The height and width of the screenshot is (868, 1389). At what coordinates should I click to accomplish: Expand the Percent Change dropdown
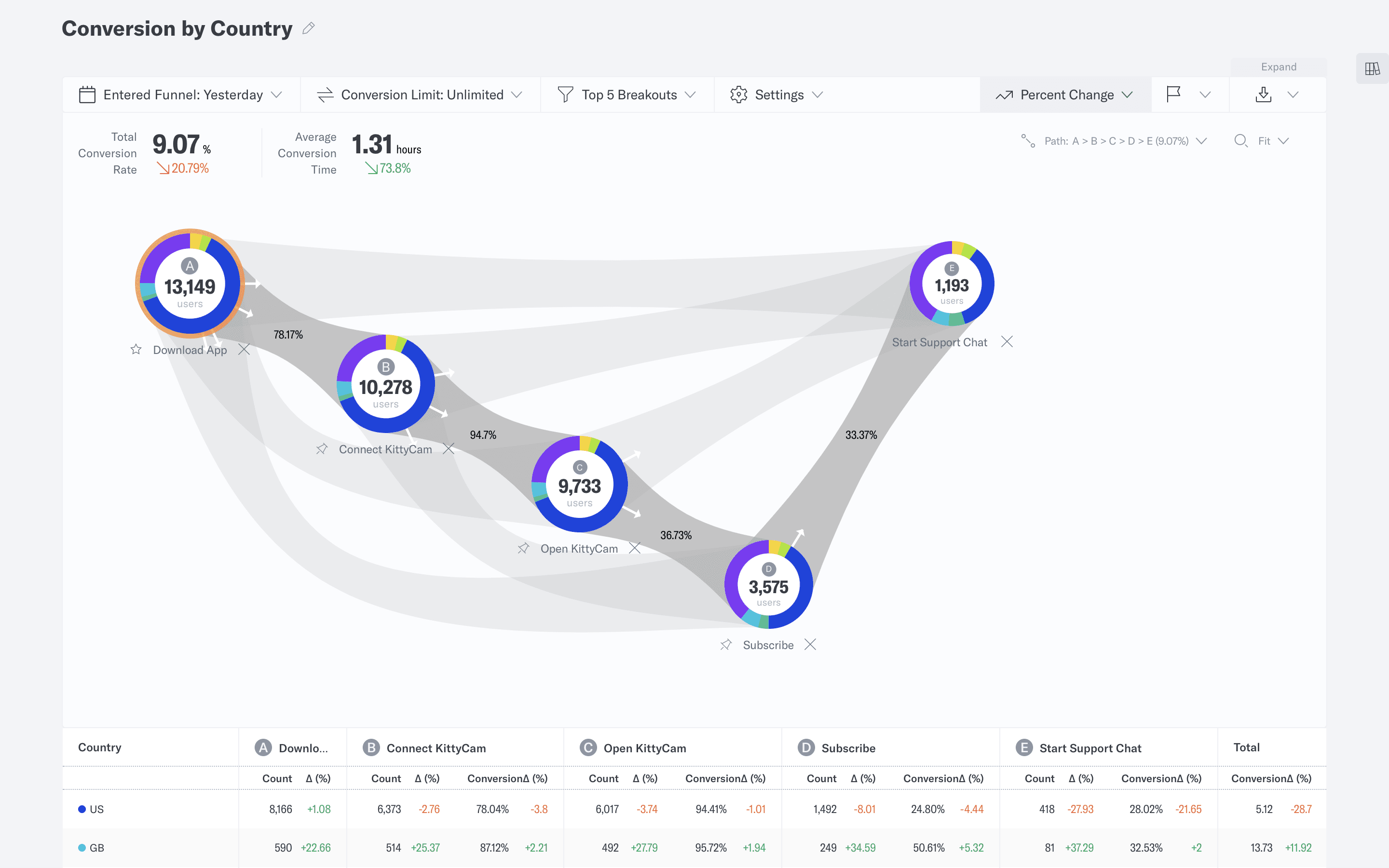pyautogui.click(x=1128, y=95)
